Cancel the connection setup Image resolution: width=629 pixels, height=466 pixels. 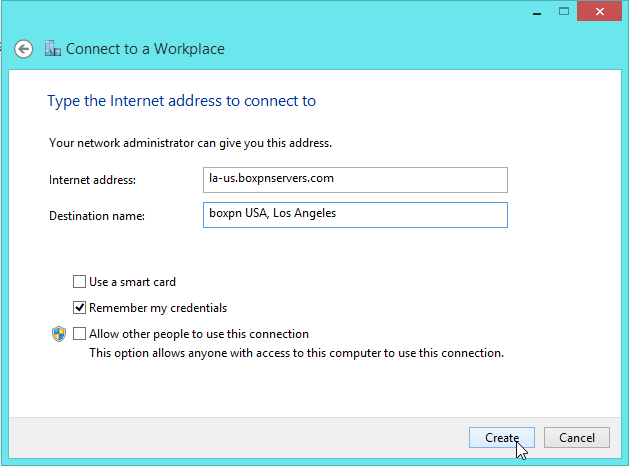coord(576,438)
